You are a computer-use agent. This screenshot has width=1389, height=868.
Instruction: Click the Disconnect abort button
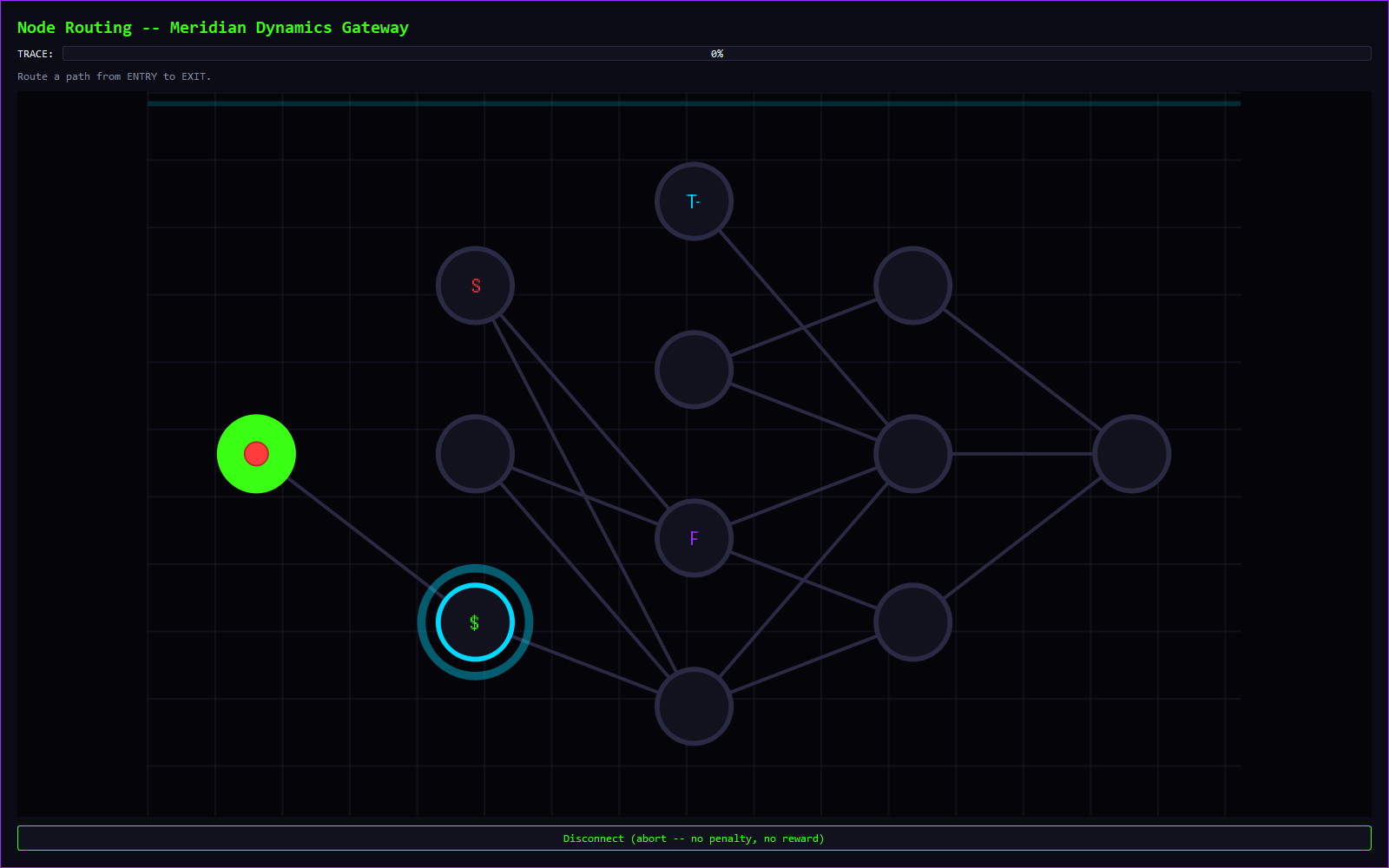[x=694, y=838]
